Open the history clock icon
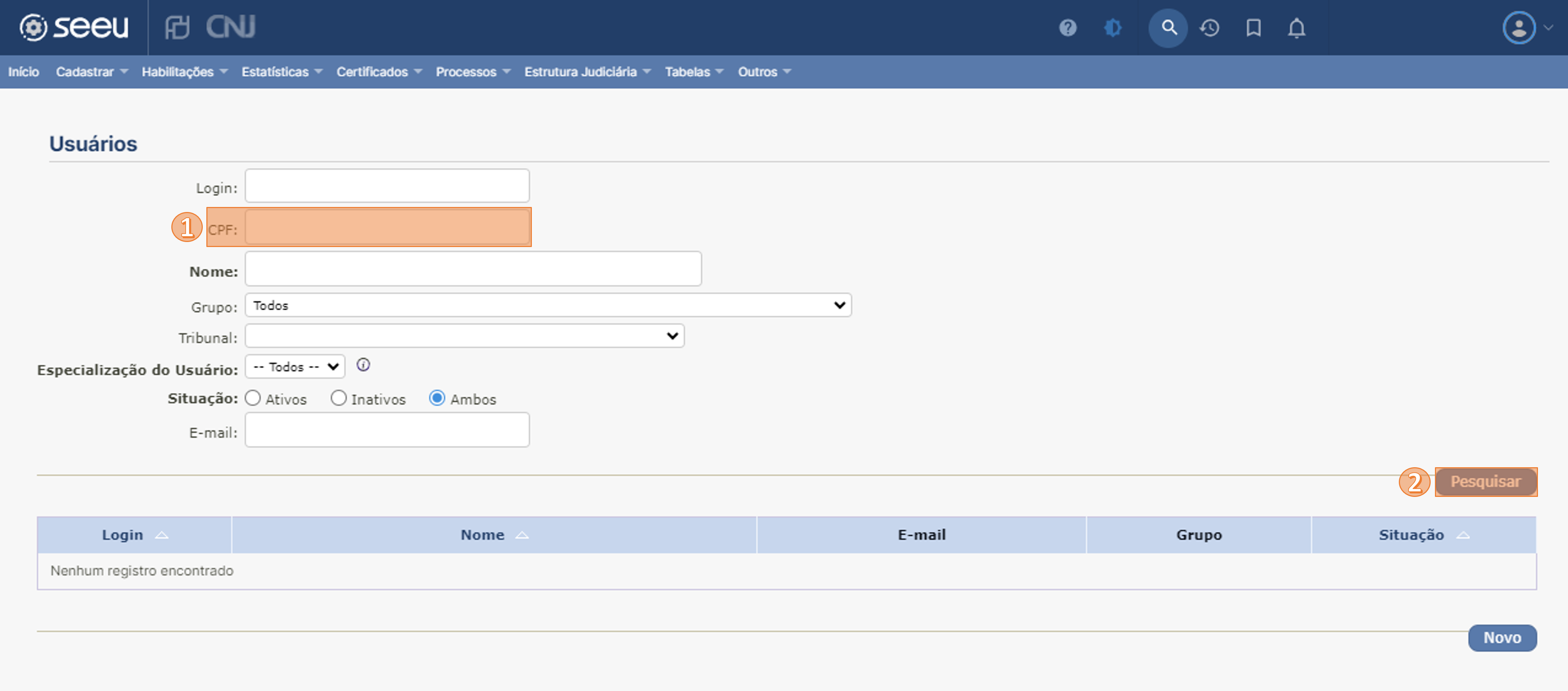 (1210, 28)
